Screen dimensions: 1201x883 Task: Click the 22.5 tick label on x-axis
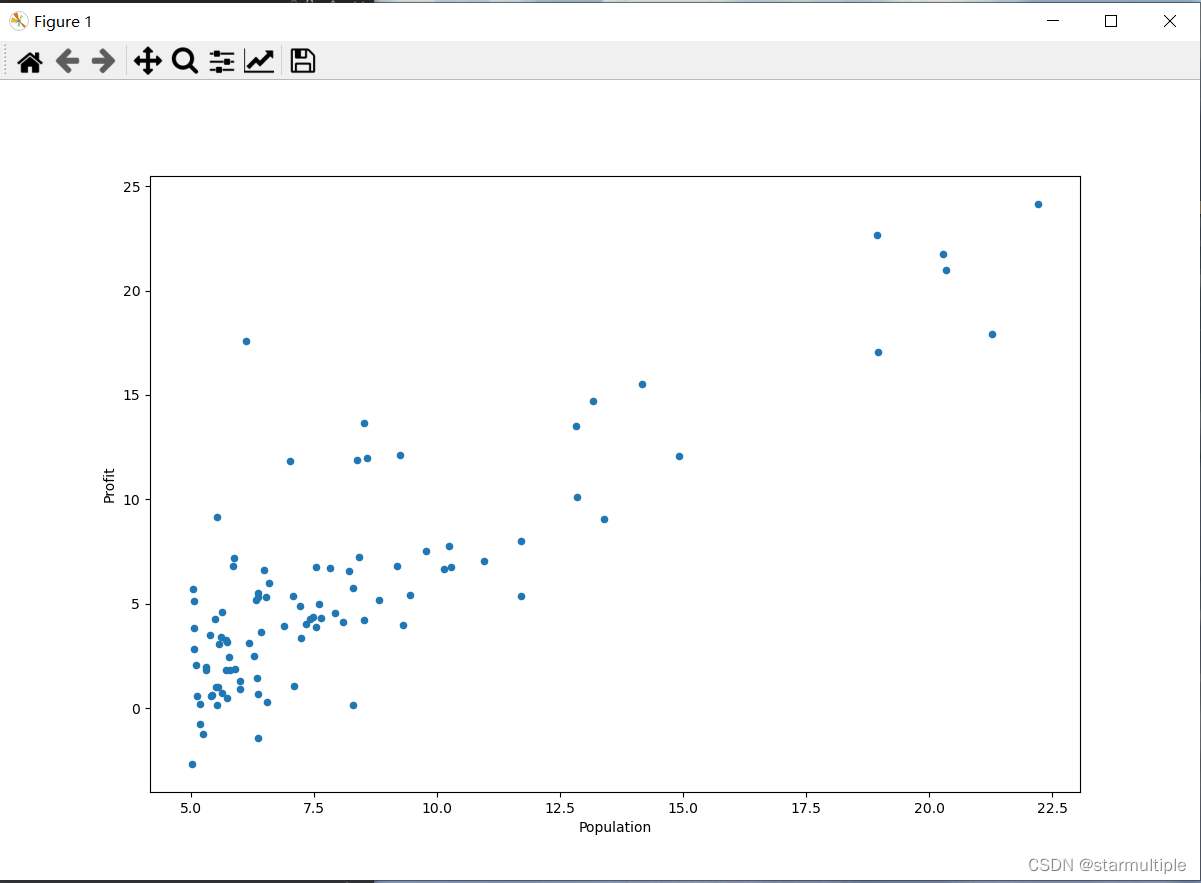[1052, 807]
